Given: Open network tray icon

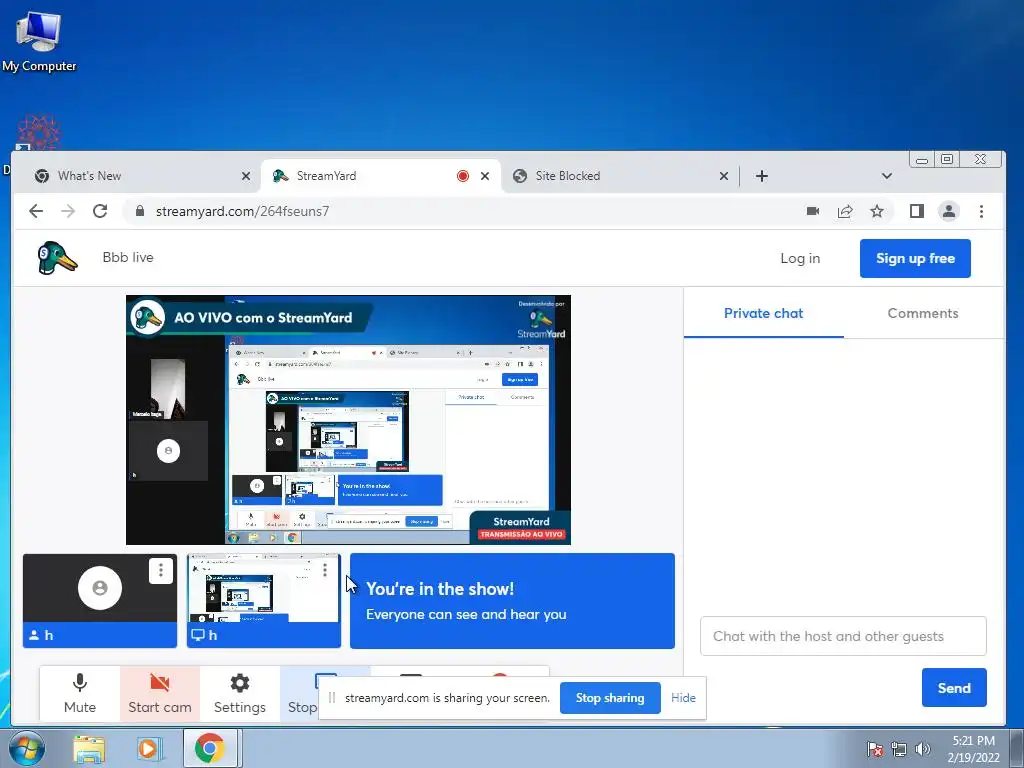Looking at the screenshot, I should pos(899,749).
